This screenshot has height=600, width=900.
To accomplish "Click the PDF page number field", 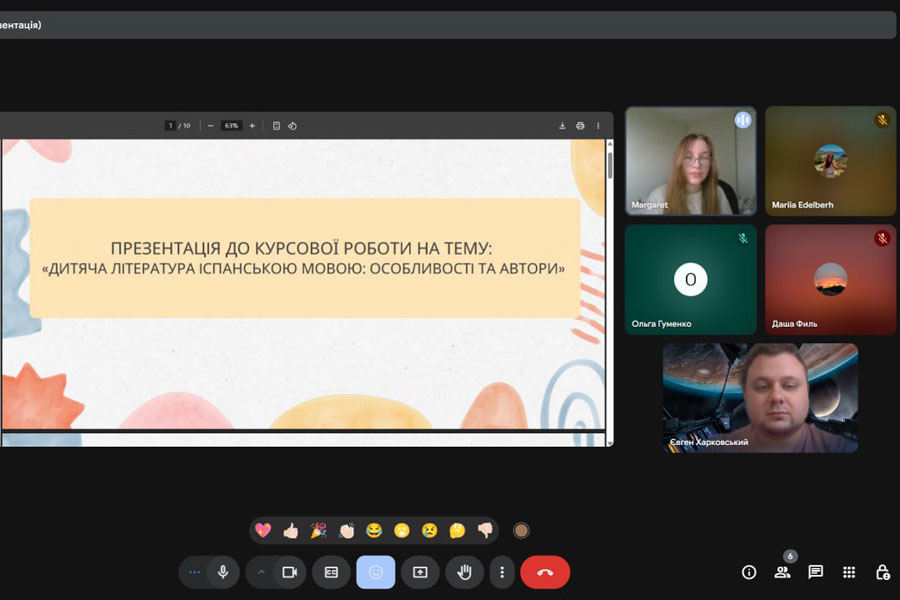I will pos(170,126).
